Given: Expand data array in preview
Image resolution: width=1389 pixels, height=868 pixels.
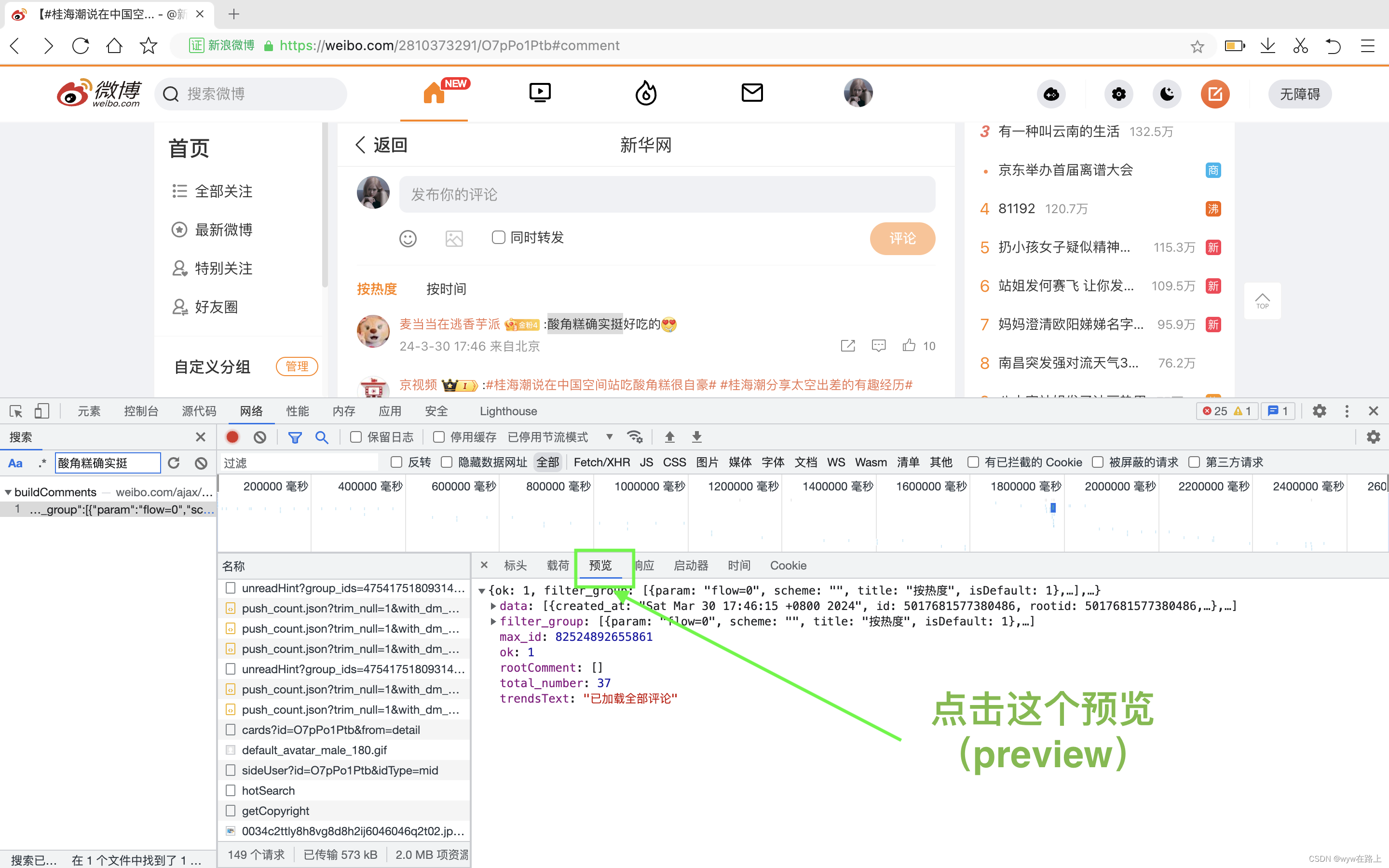Looking at the screenshot, I should point(493,606).
